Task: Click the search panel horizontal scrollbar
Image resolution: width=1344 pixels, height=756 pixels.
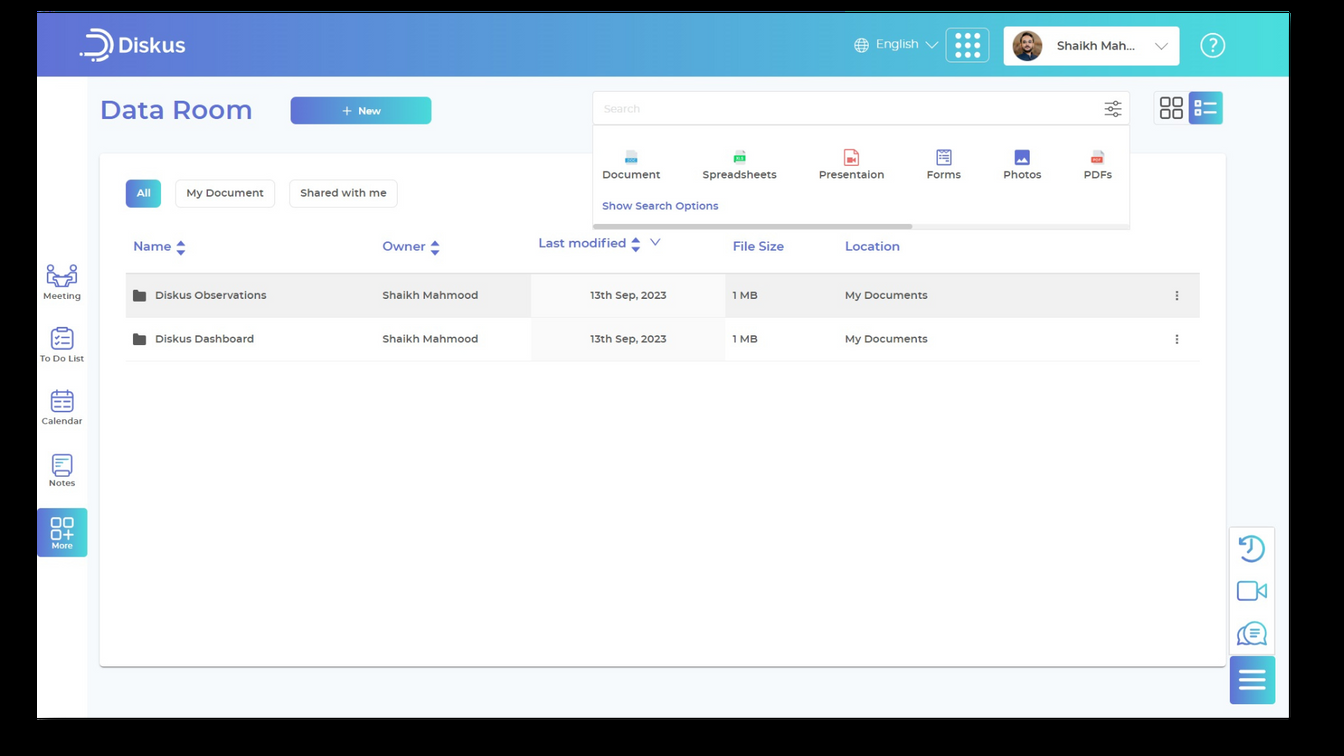Action: click(x=753, y=227)
